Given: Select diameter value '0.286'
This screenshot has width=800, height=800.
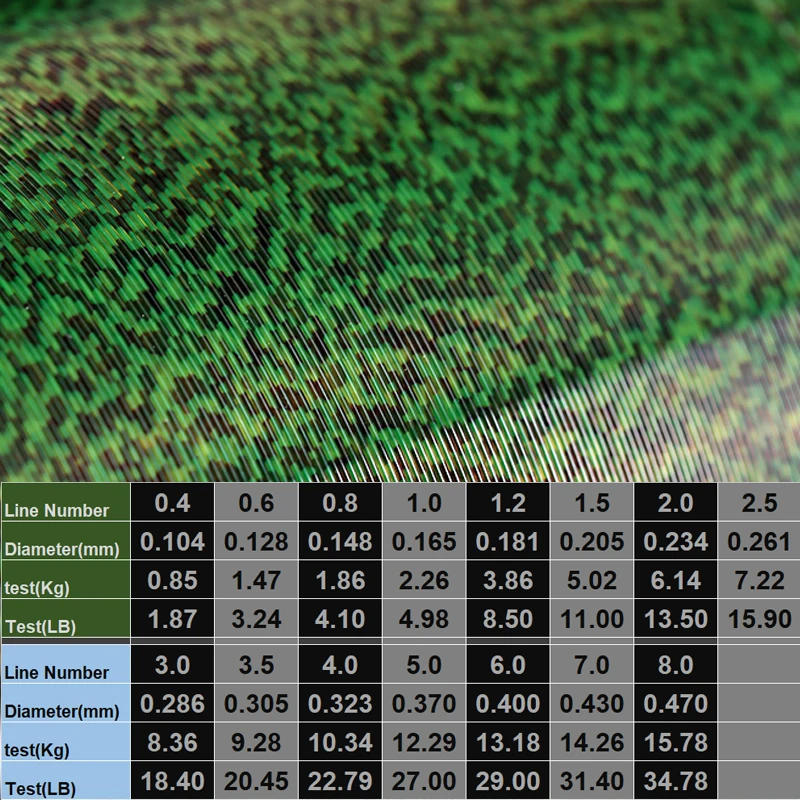Looking at the screenshot, I should coord(172,703).
